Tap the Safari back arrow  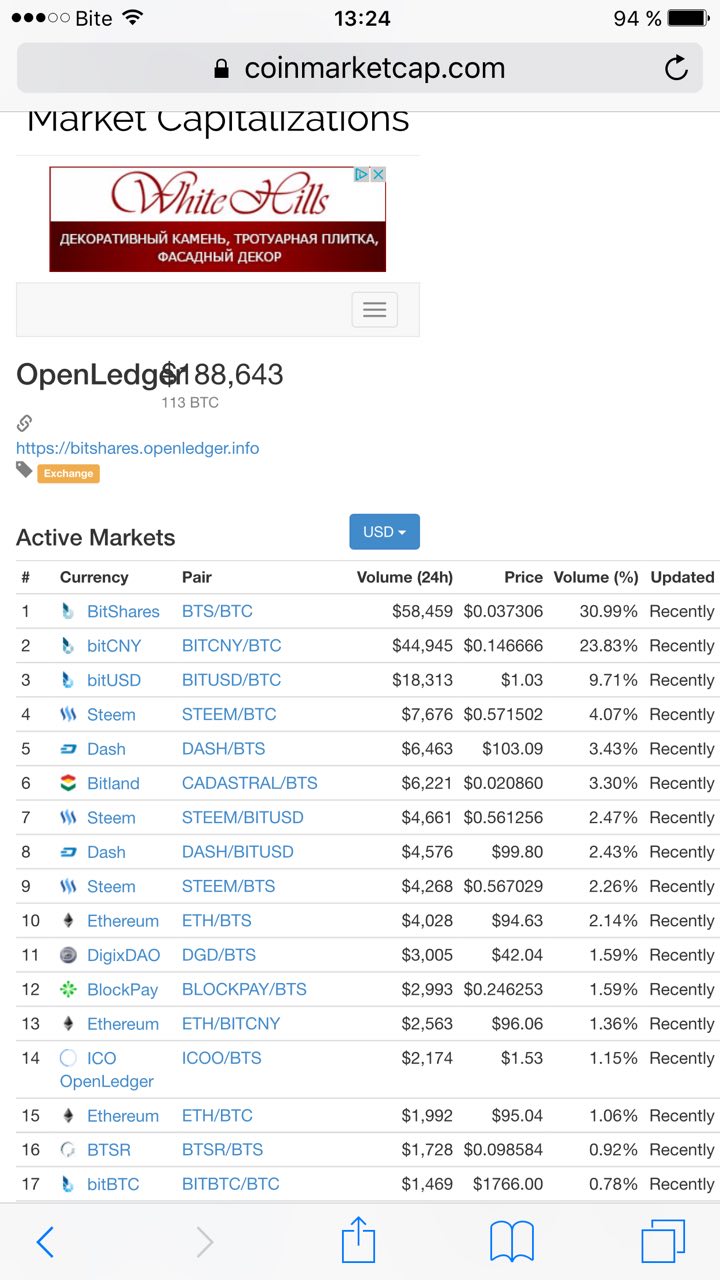pos(45,1242)
